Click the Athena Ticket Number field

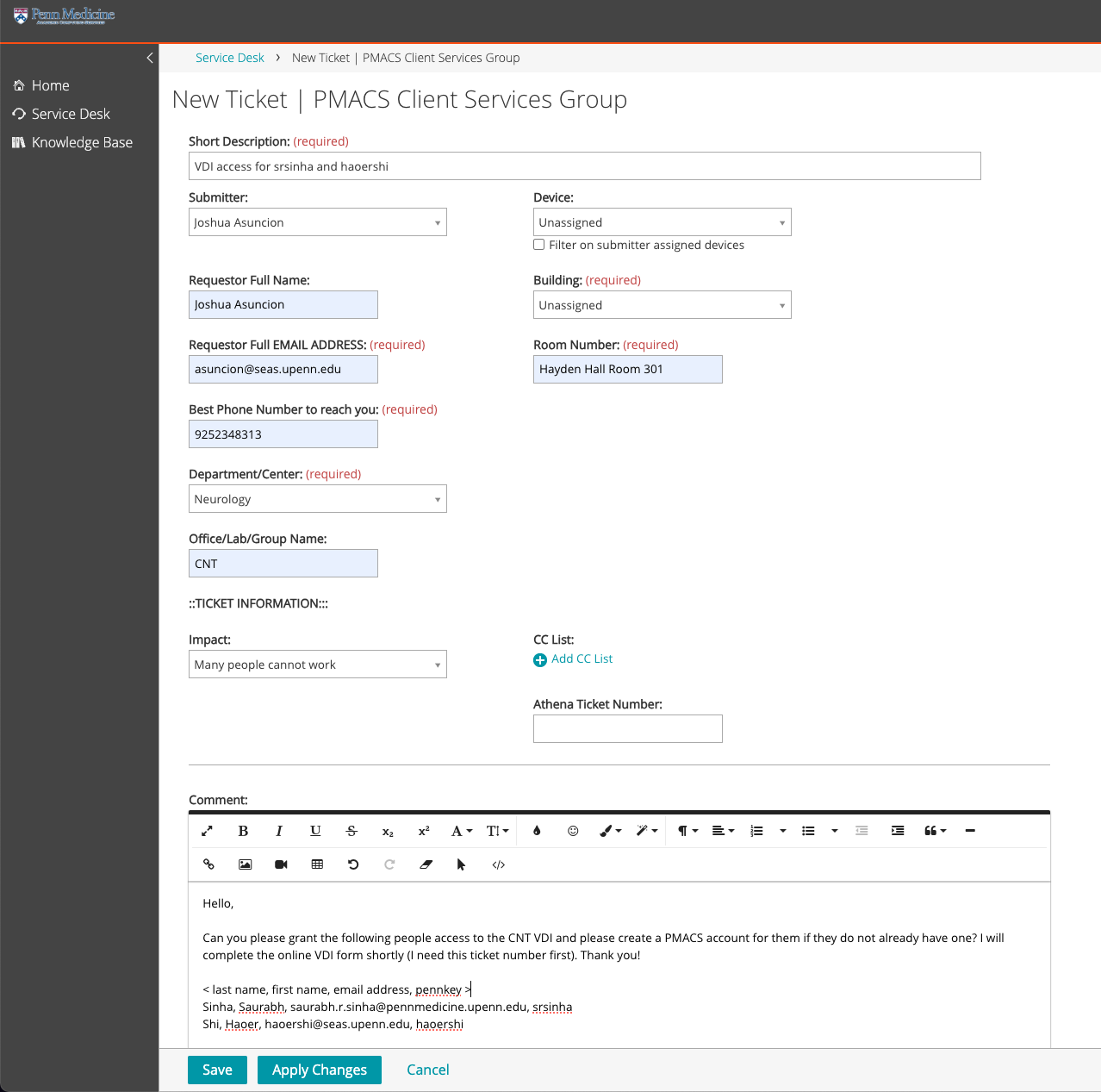click(x=628, y=729)
